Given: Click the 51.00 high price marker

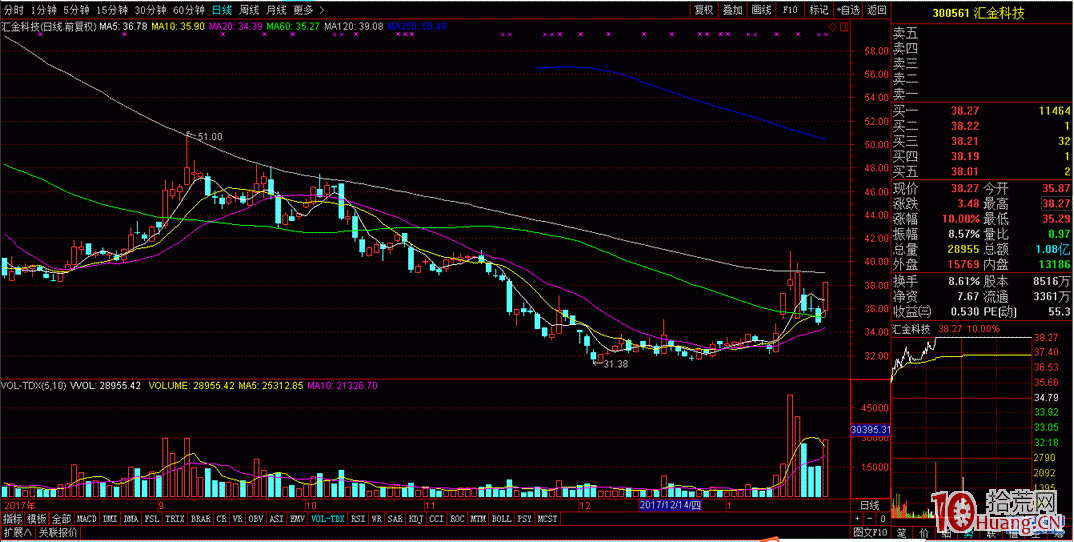Looking at the screenshot, I should 210,137.
